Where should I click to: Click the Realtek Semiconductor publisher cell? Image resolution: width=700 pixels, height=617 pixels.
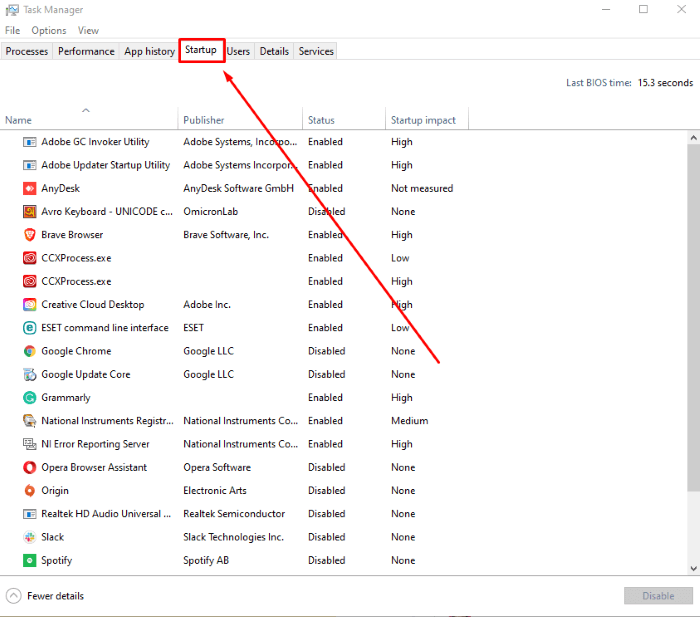click(234, 514)
